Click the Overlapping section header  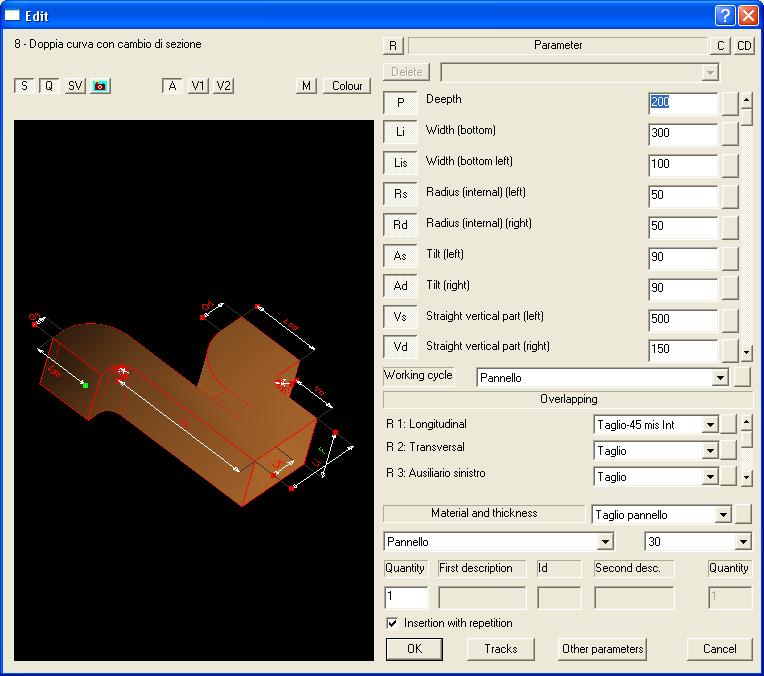pyautogui.click(x=568, y=399)
